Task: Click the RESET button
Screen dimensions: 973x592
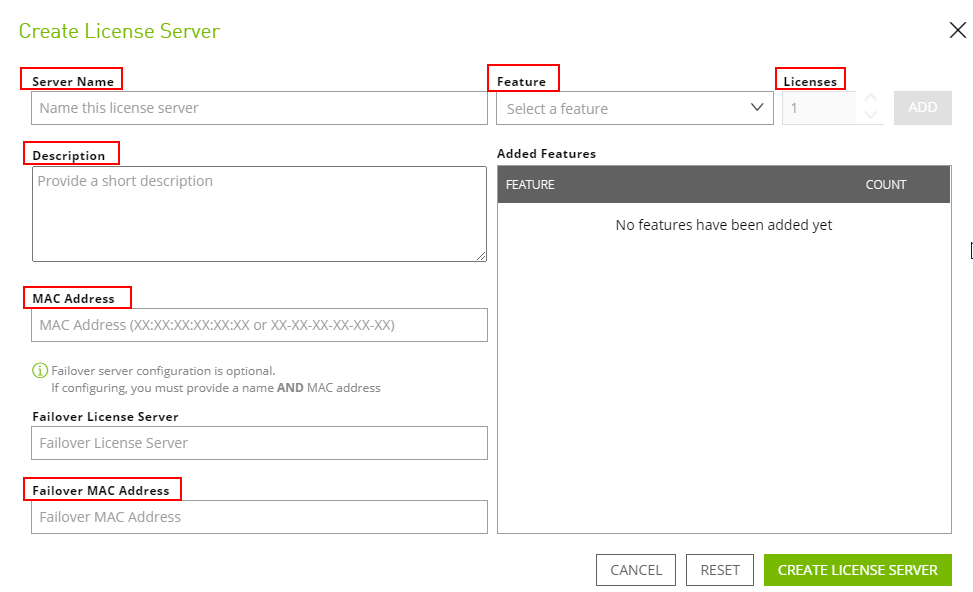Action: [720, 570]
